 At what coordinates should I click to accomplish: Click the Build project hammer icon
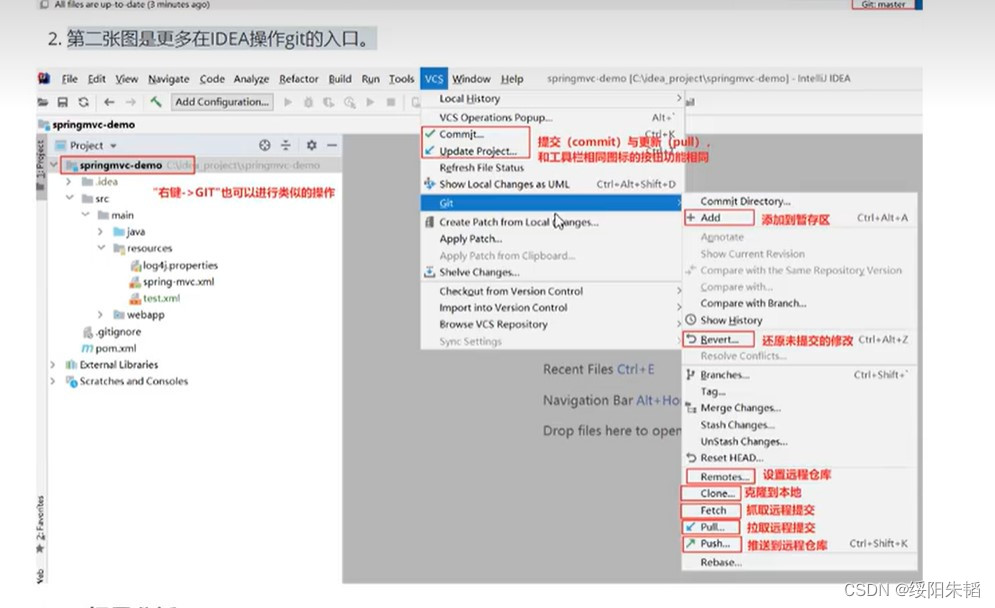(x=155, y=102)
